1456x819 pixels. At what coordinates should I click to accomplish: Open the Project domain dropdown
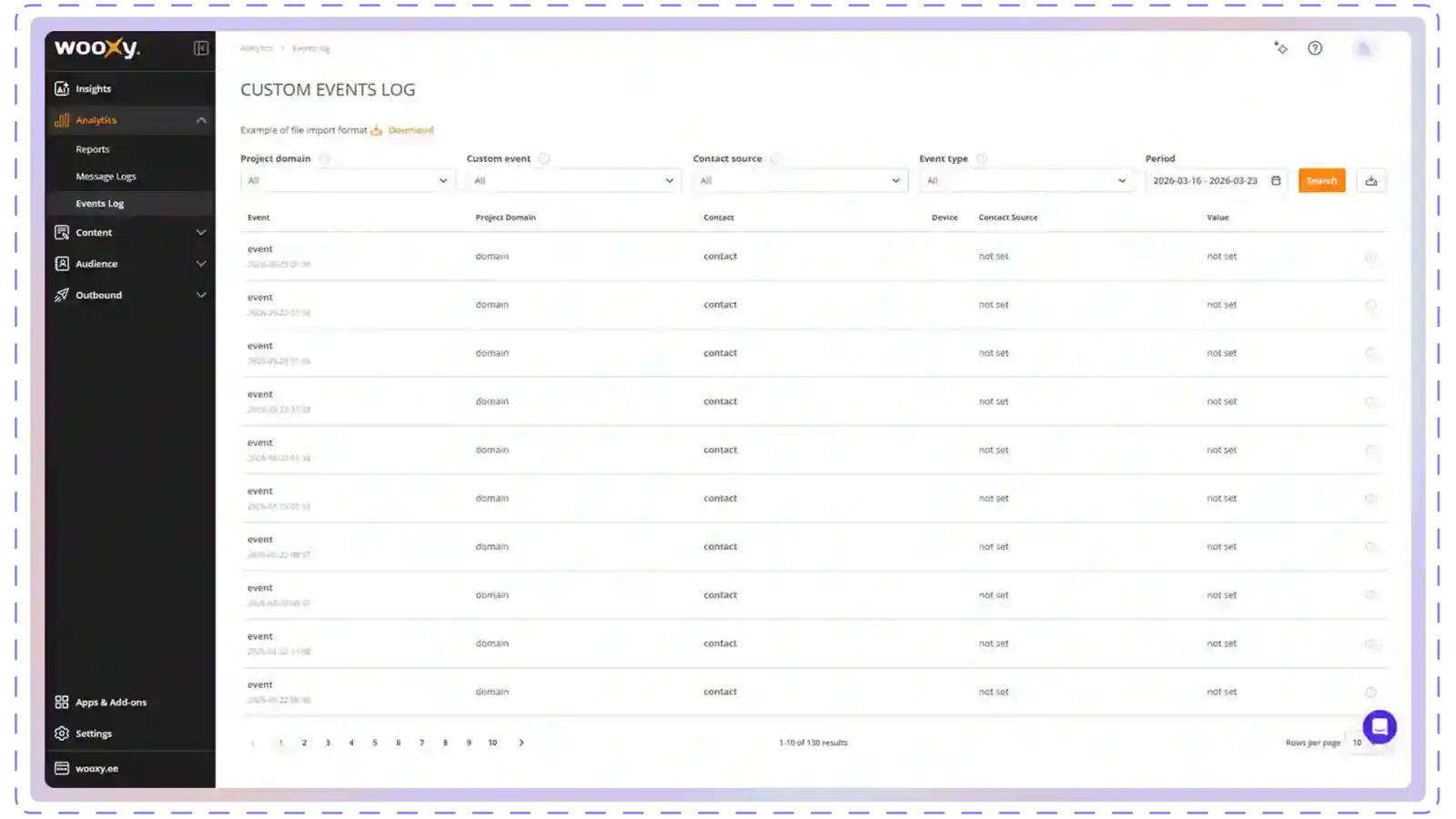(x=347, y=181)
